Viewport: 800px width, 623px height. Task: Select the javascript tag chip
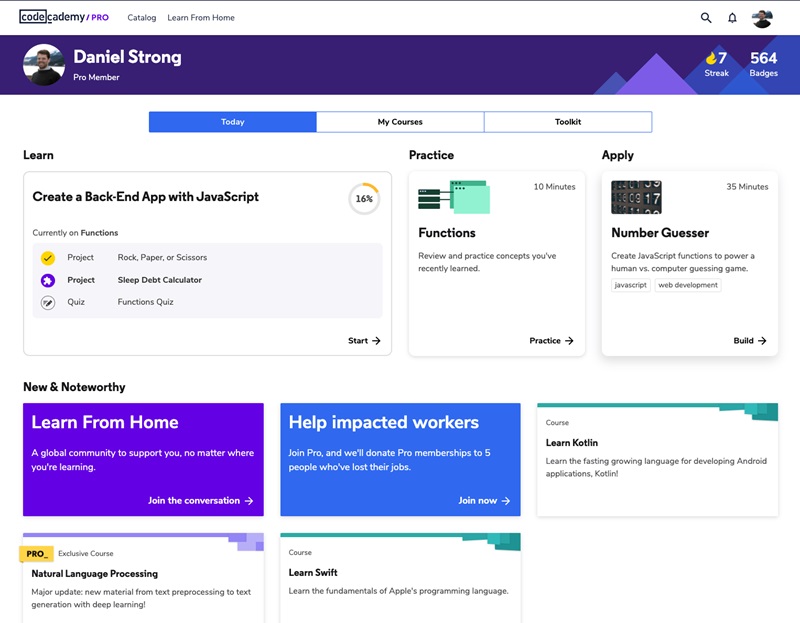[x=630, y=284]
